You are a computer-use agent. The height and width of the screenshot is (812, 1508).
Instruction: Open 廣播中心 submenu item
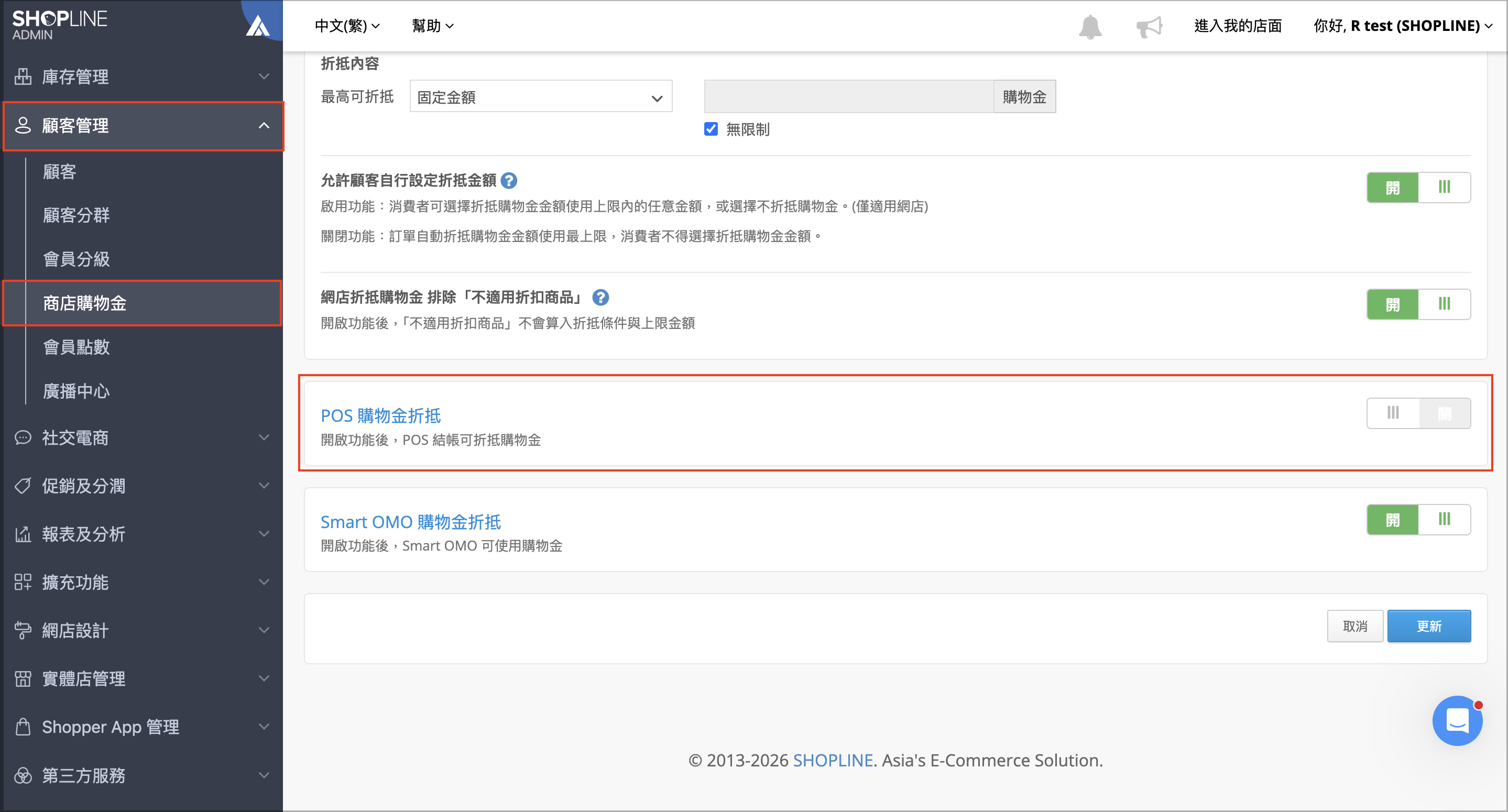[76, 391]
